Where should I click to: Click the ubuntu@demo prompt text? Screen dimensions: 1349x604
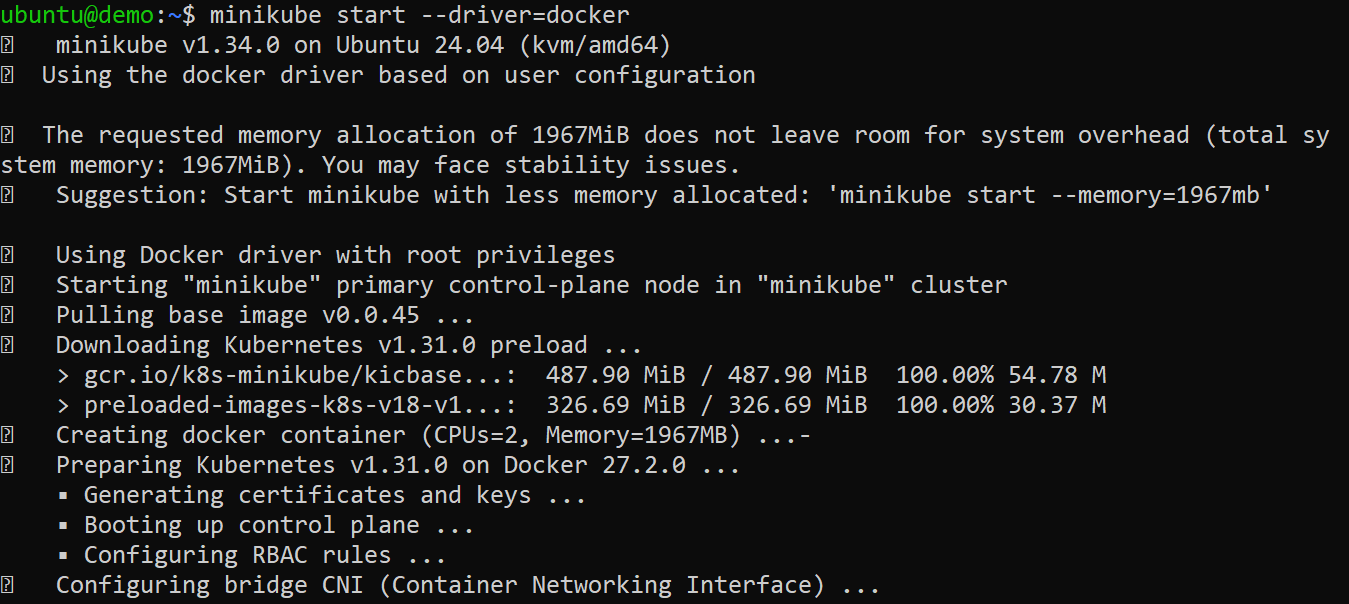point(77,15)
